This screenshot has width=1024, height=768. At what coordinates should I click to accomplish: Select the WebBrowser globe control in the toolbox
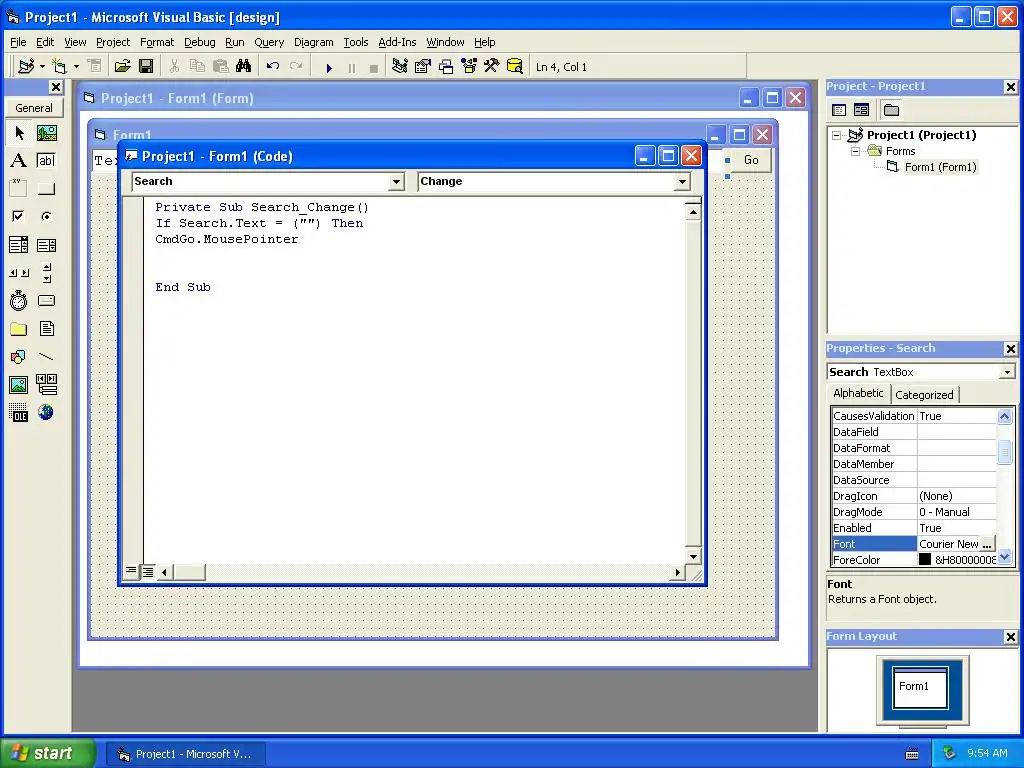[x=46, y=412]
